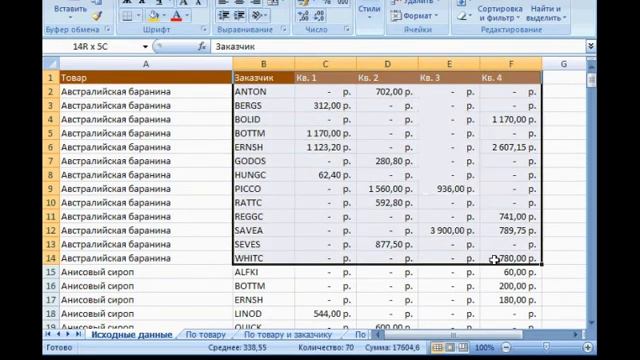640x360 pixels.
Task: Select the cell with 2 607,15 р.
Action: click(x=511, y=147)
